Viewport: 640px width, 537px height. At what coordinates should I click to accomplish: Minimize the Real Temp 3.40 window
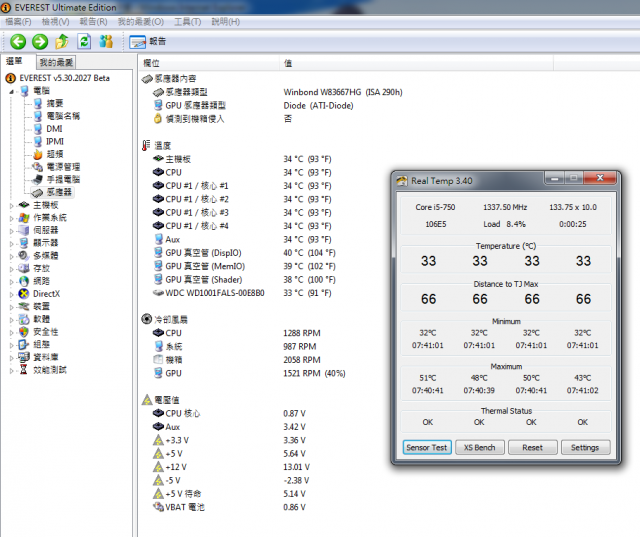coord(554,178)
